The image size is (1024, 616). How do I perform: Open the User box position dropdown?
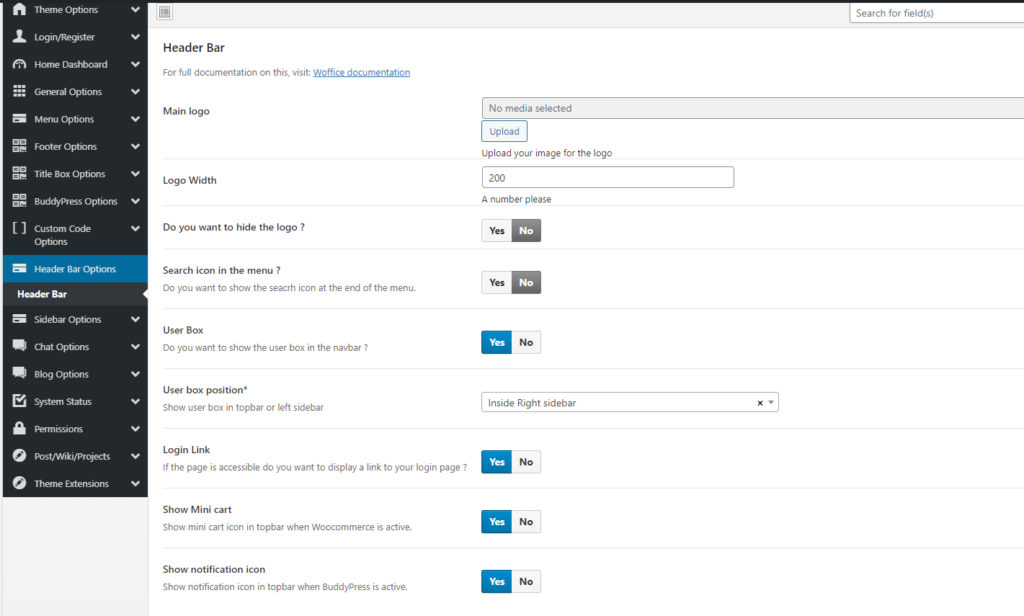pyautogui.click(x=629, y=403)
